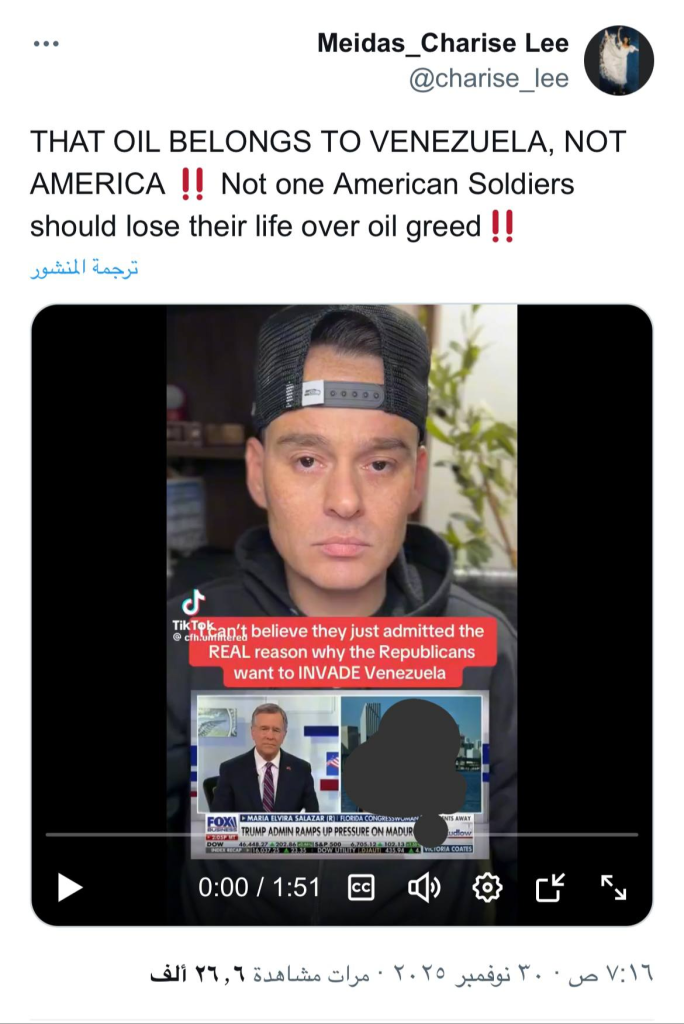Viewport: 684px width, 1024px height.
Task: Open Charise Lee's profile picture
Action: 619,61
